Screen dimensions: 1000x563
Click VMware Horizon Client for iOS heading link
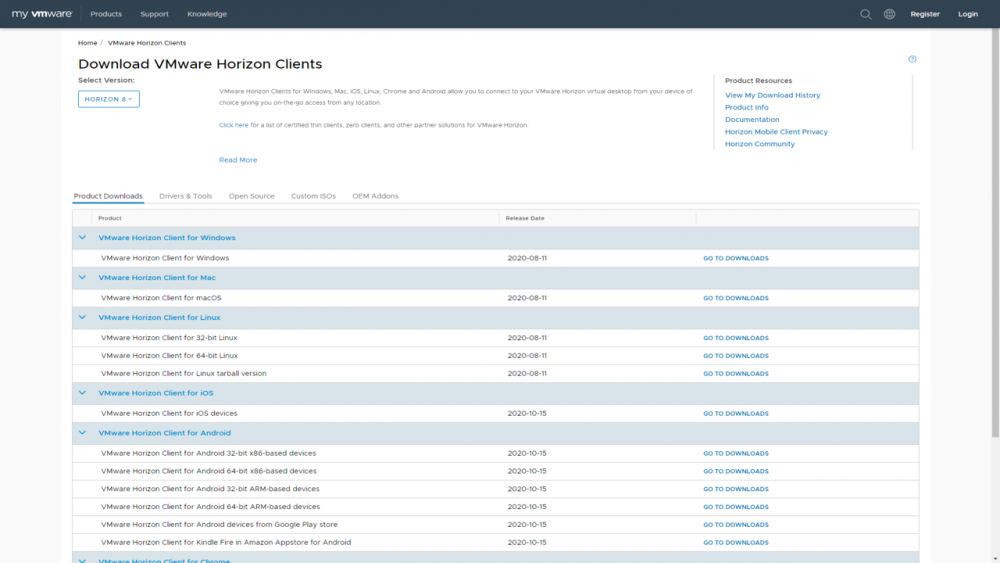click(156, 393)
